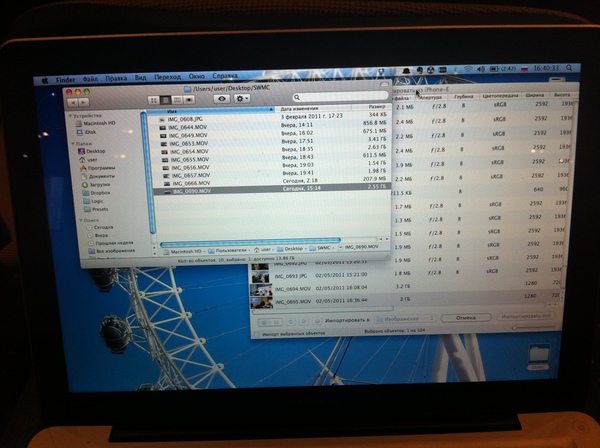Show Вчера search in the sidebar

[x=98, y=235]
